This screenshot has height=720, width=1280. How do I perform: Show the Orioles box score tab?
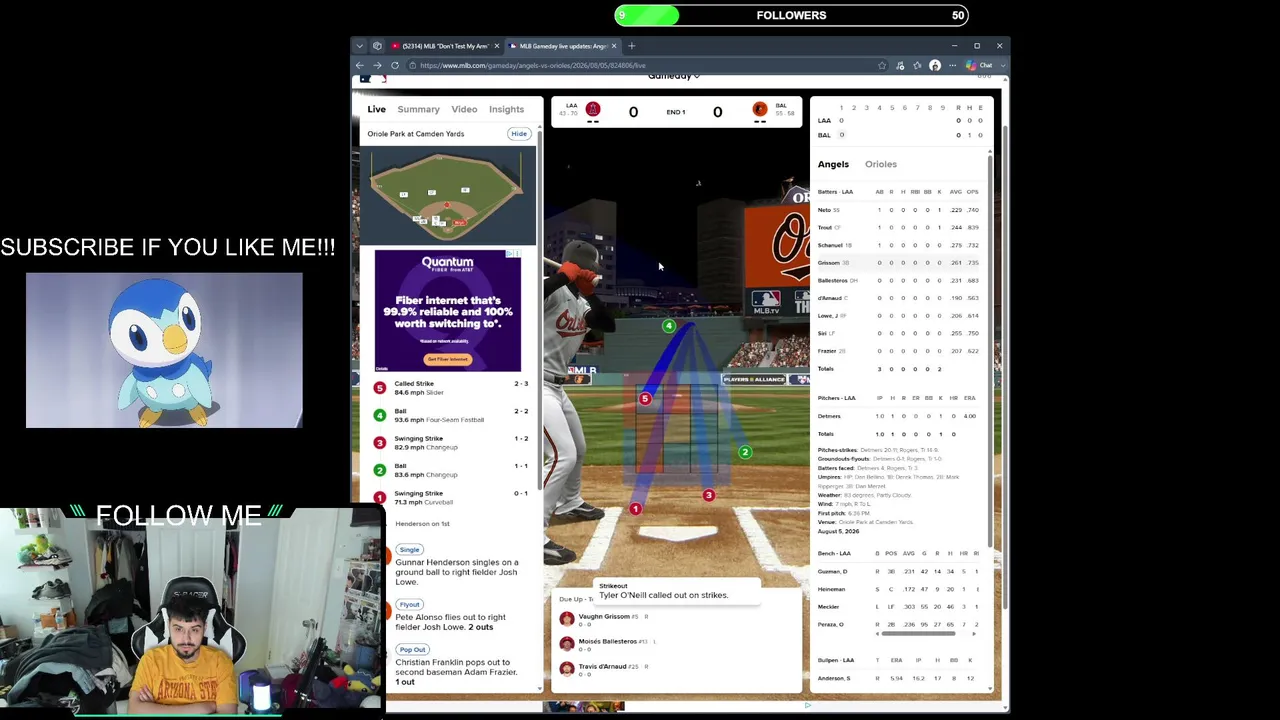(x=881, y=164)
